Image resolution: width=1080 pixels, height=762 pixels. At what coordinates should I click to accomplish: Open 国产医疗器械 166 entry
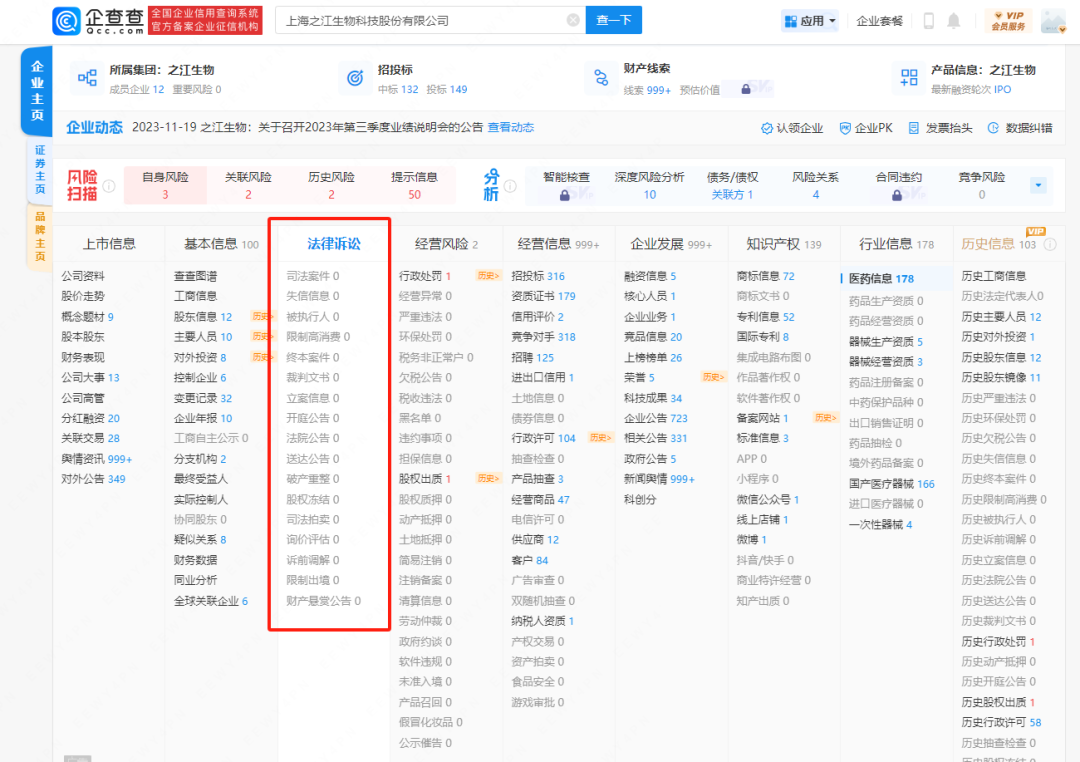coord(891,484)
